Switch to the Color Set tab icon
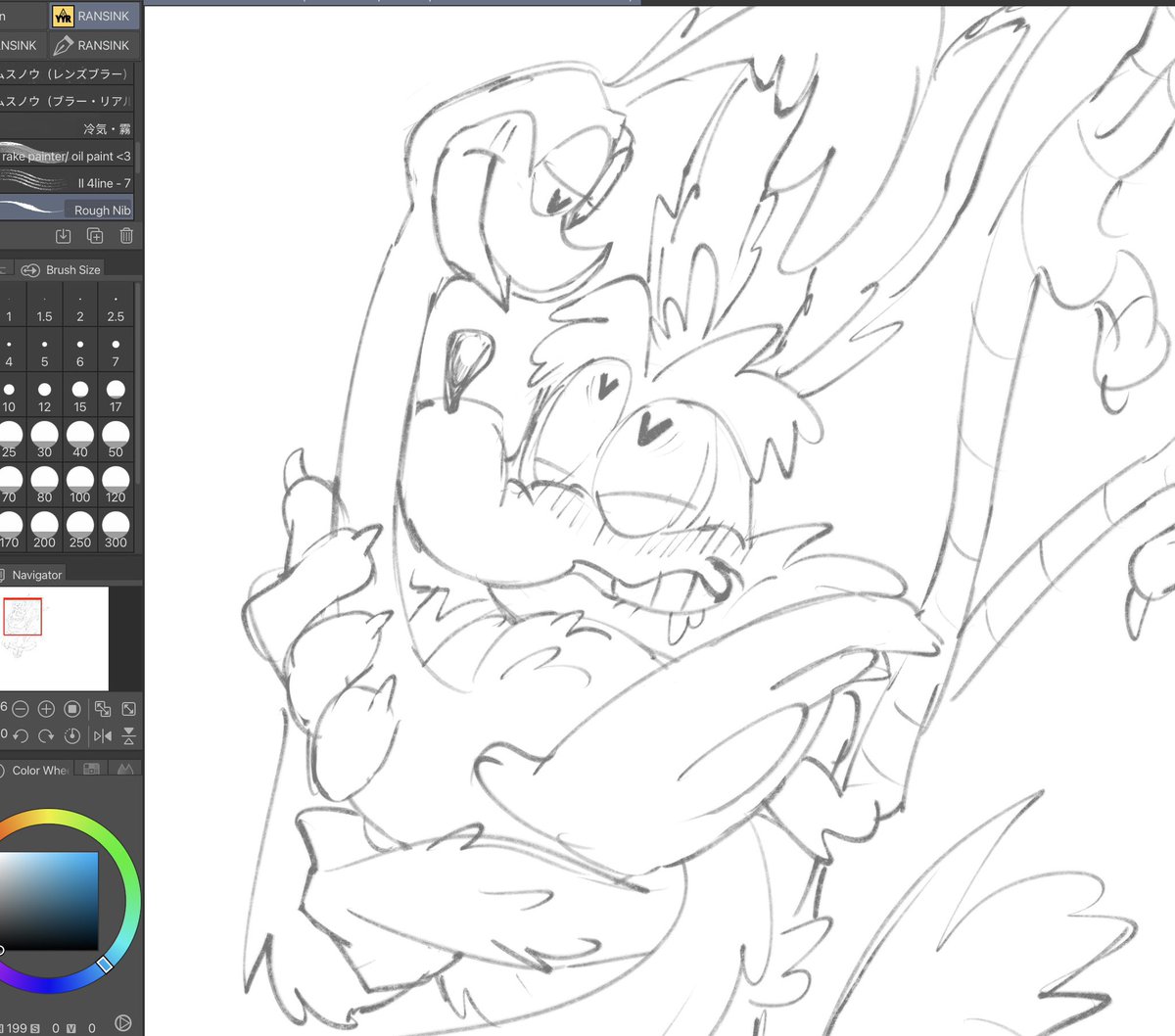The width and height of the screenshot is (1175, 1036). [91, 770]
